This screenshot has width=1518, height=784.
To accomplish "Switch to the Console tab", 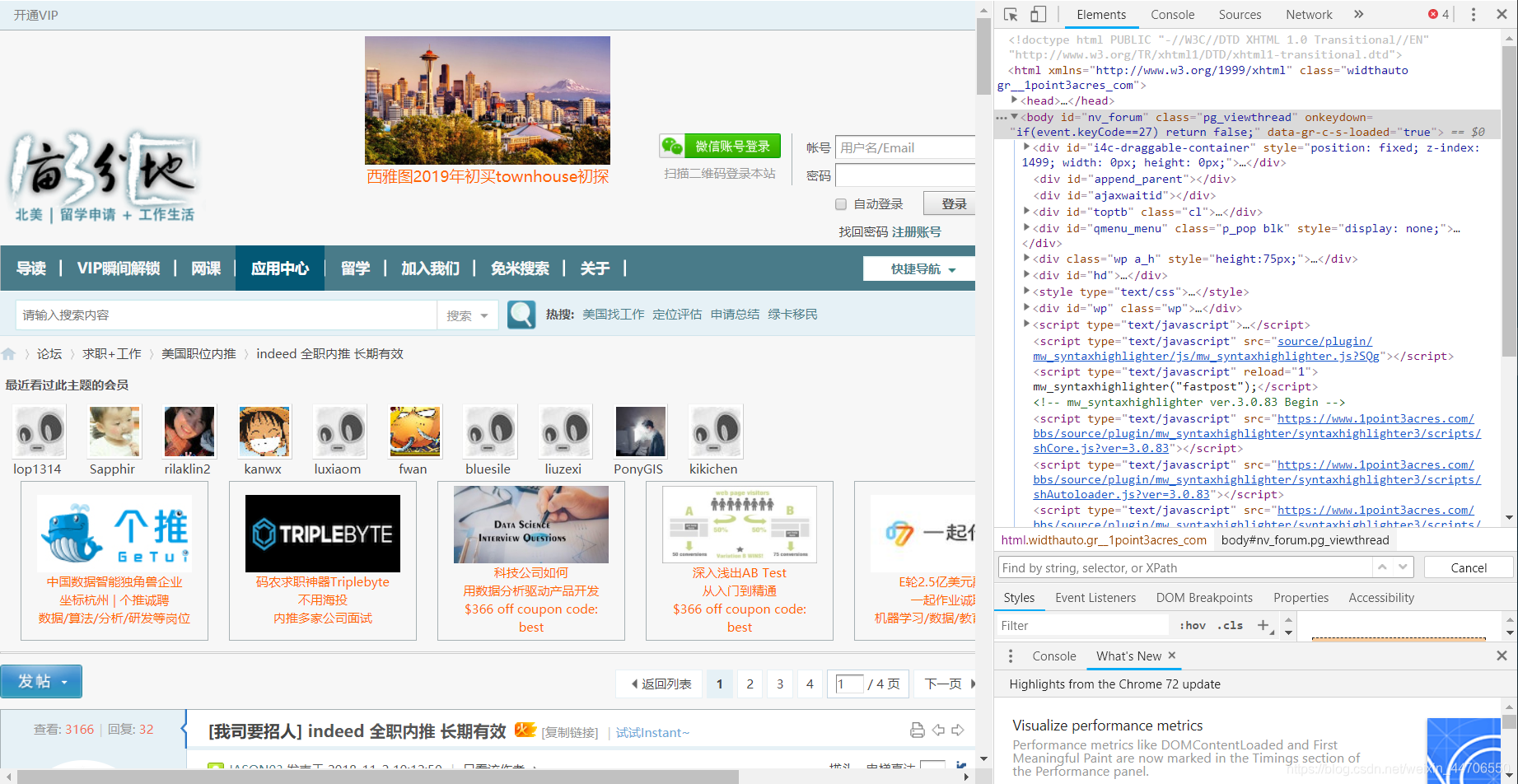I will (x=1172, y=14).
